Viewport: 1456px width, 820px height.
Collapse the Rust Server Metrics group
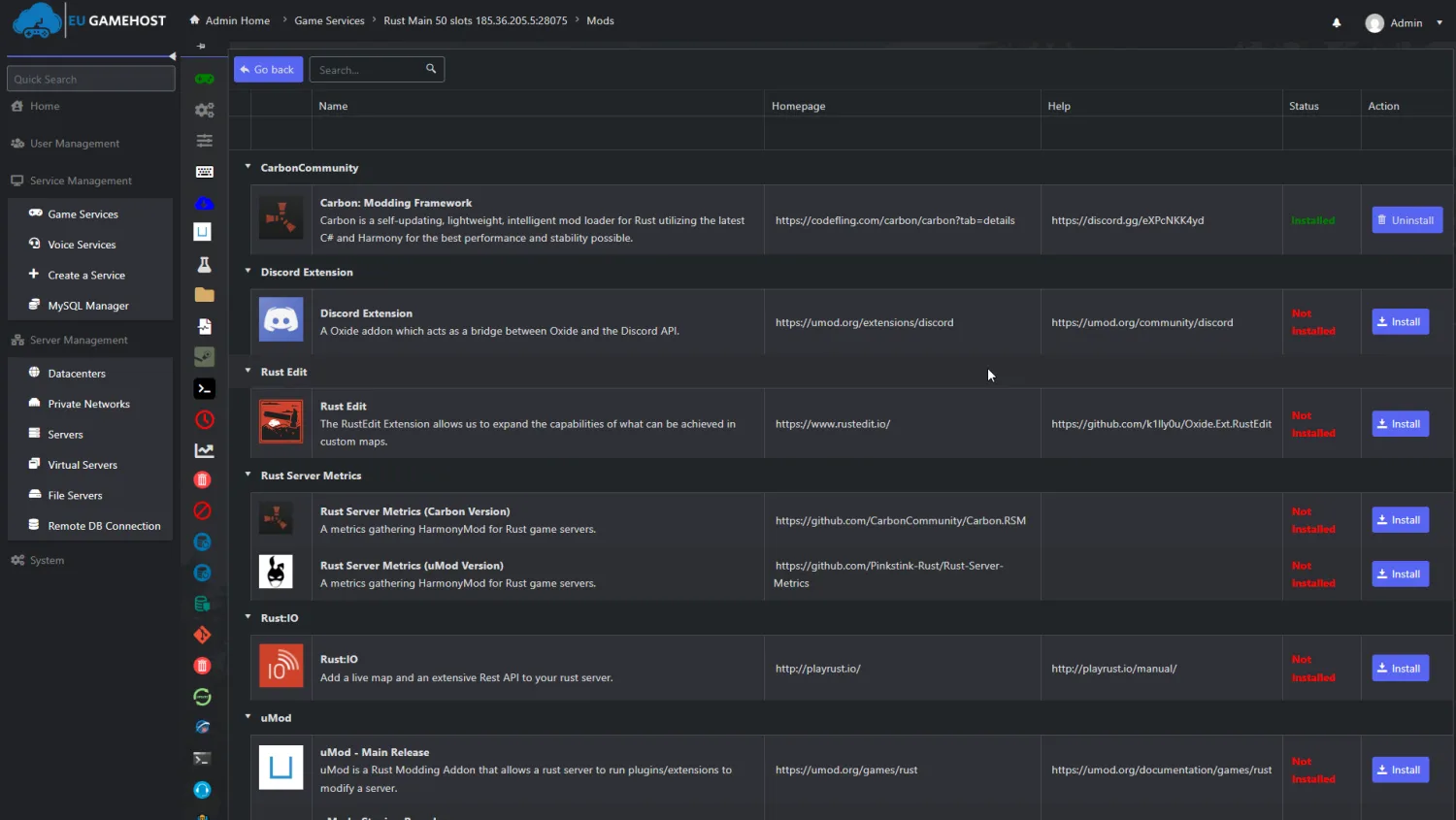click(248, 475)
